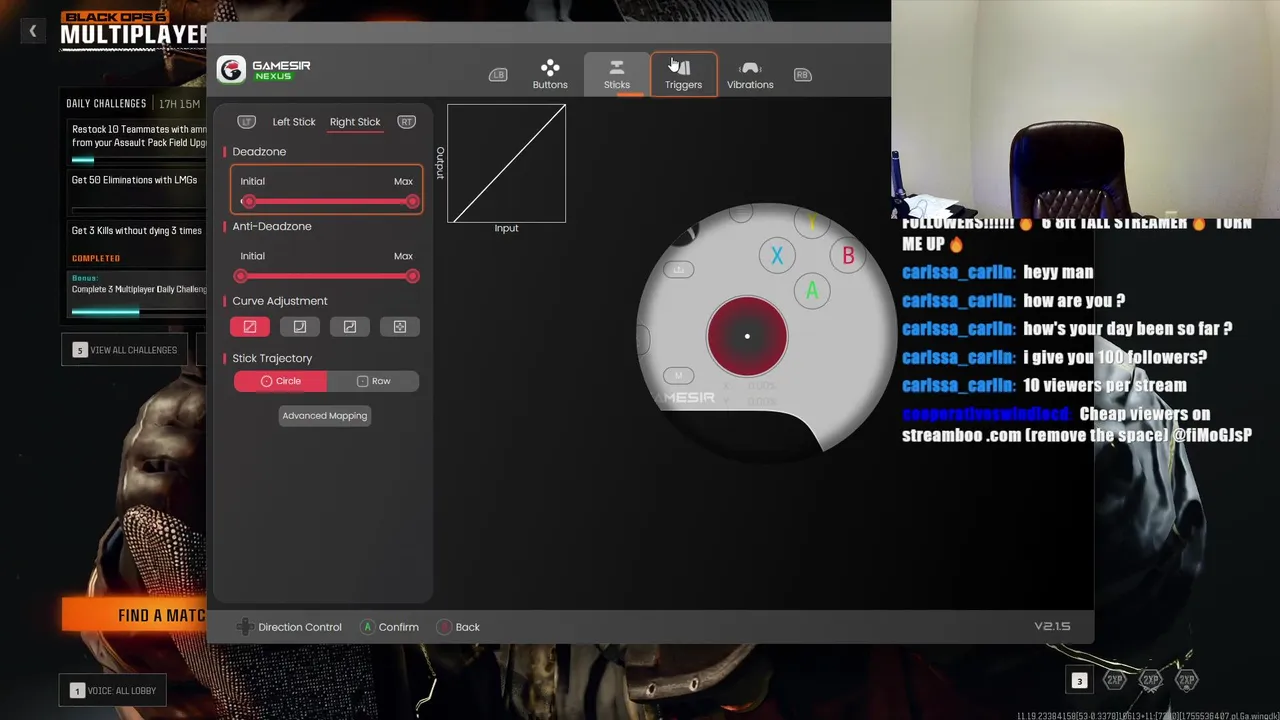Select the third curve adjustment preset

click(x=350, y=327)
